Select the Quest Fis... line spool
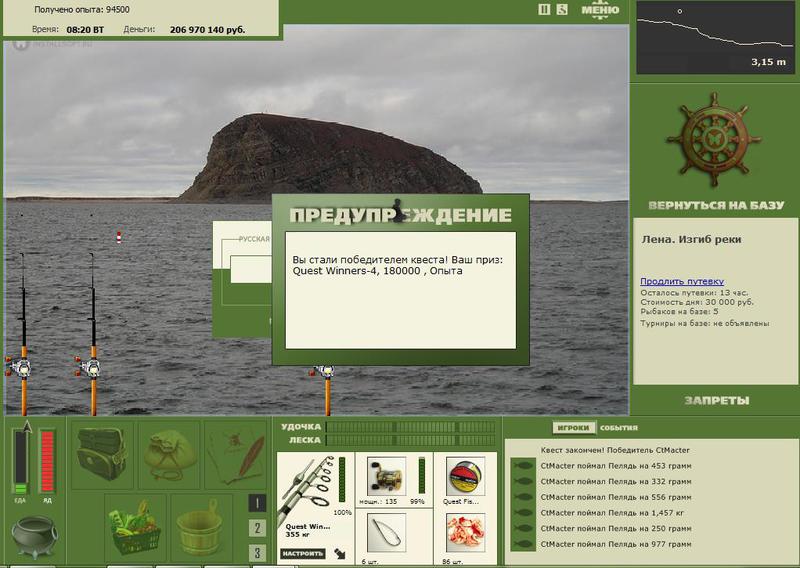 (465, 476)
